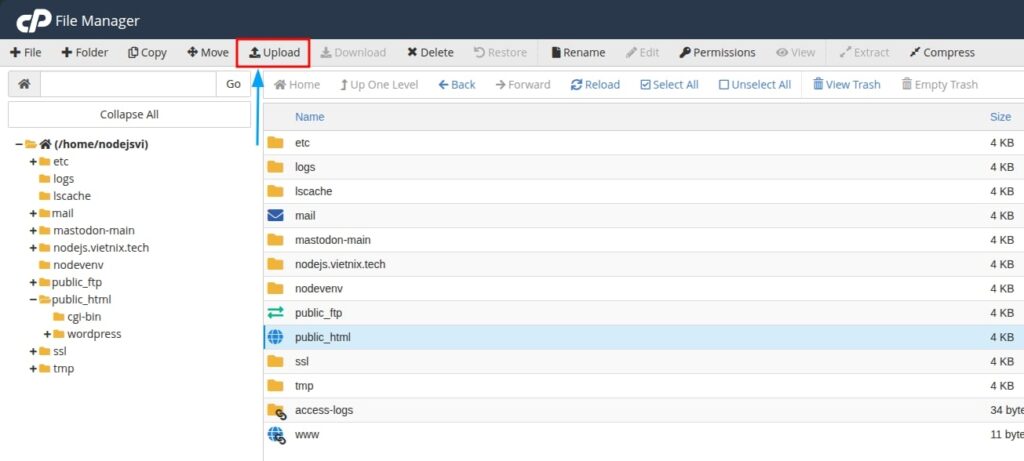Image resolution: width=1024 pixels, height=461 pixels.
Task: Click the Download toolbar button
Action: click(353, 53)
